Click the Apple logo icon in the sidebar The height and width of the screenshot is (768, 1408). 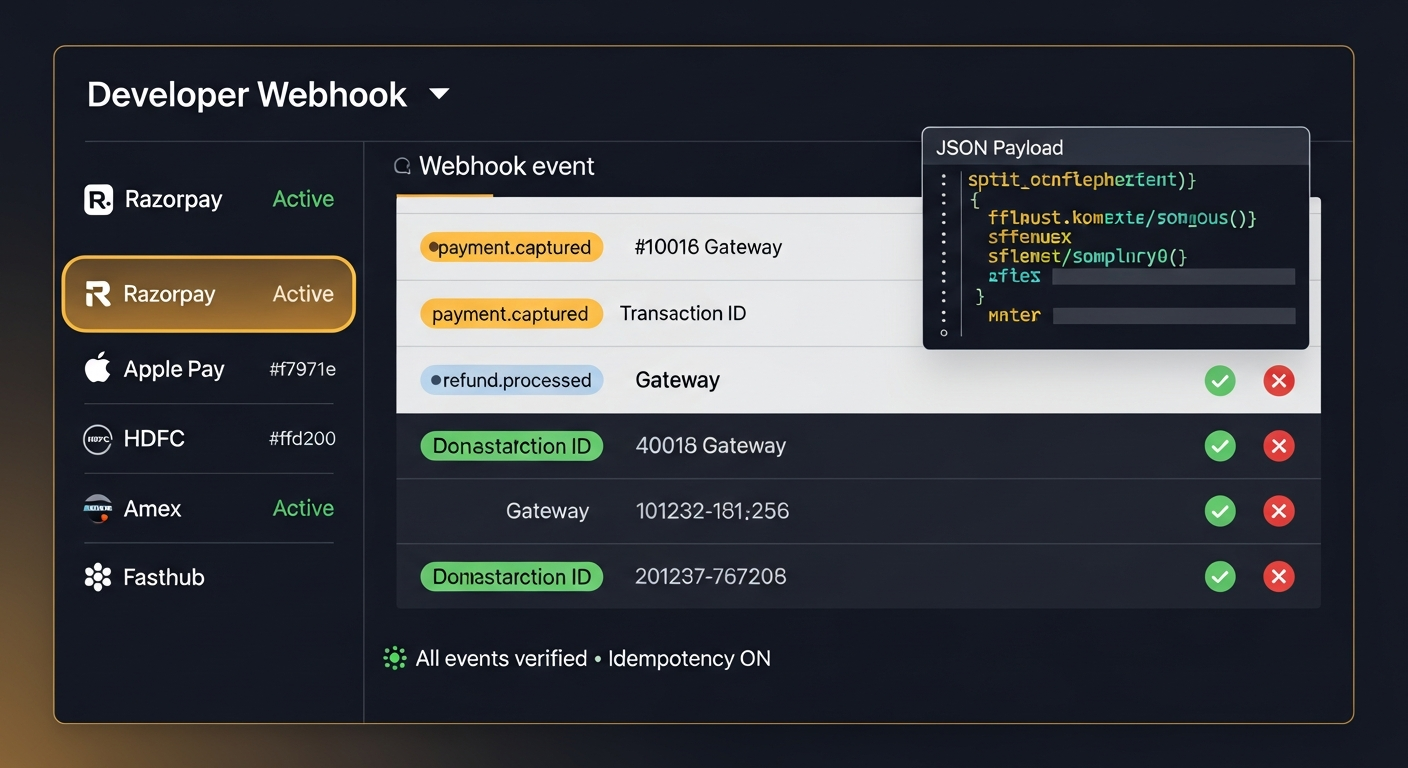click(x=97, y=368)
